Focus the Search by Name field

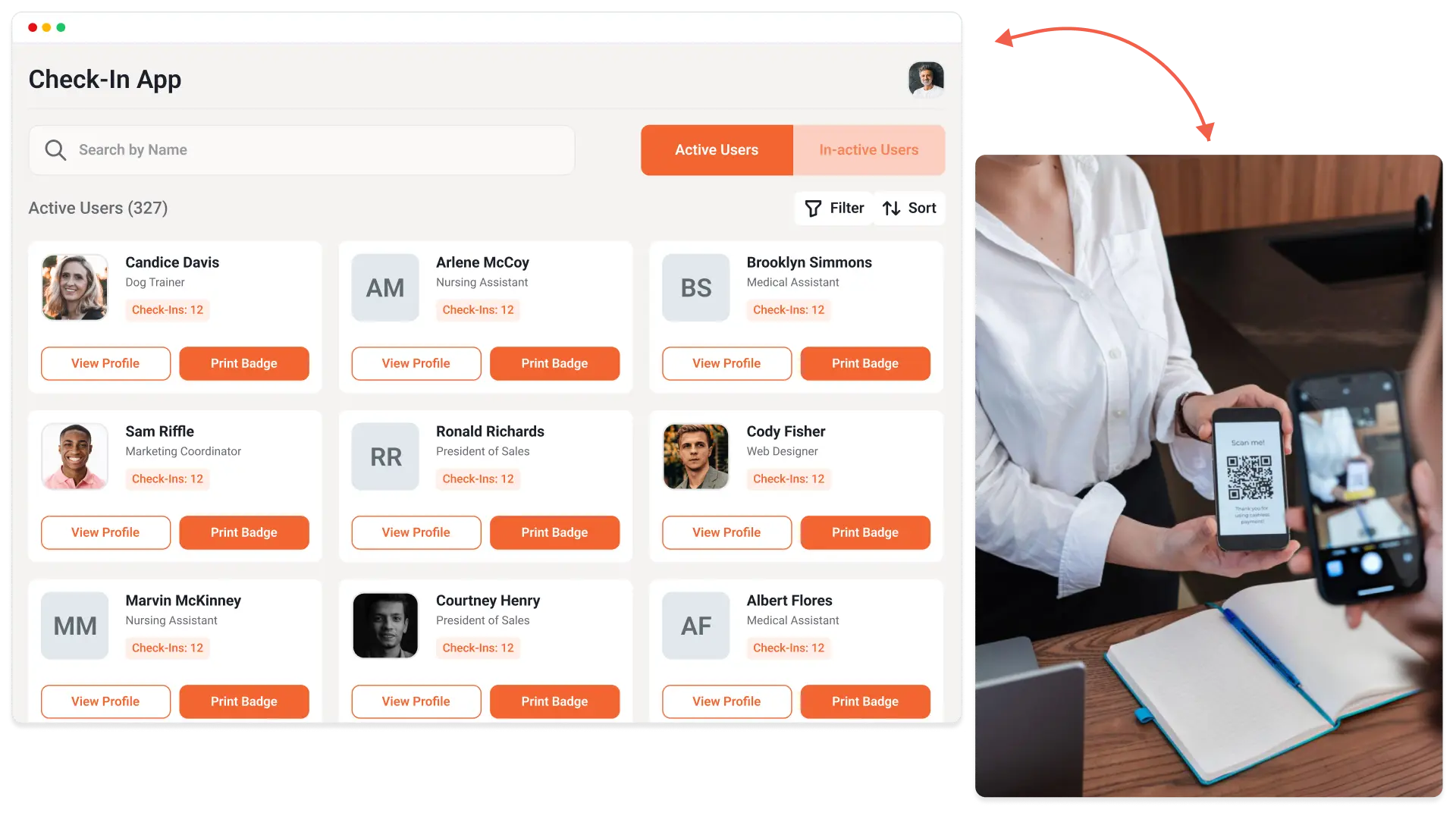pyautogui.click(x=302, y=150)
